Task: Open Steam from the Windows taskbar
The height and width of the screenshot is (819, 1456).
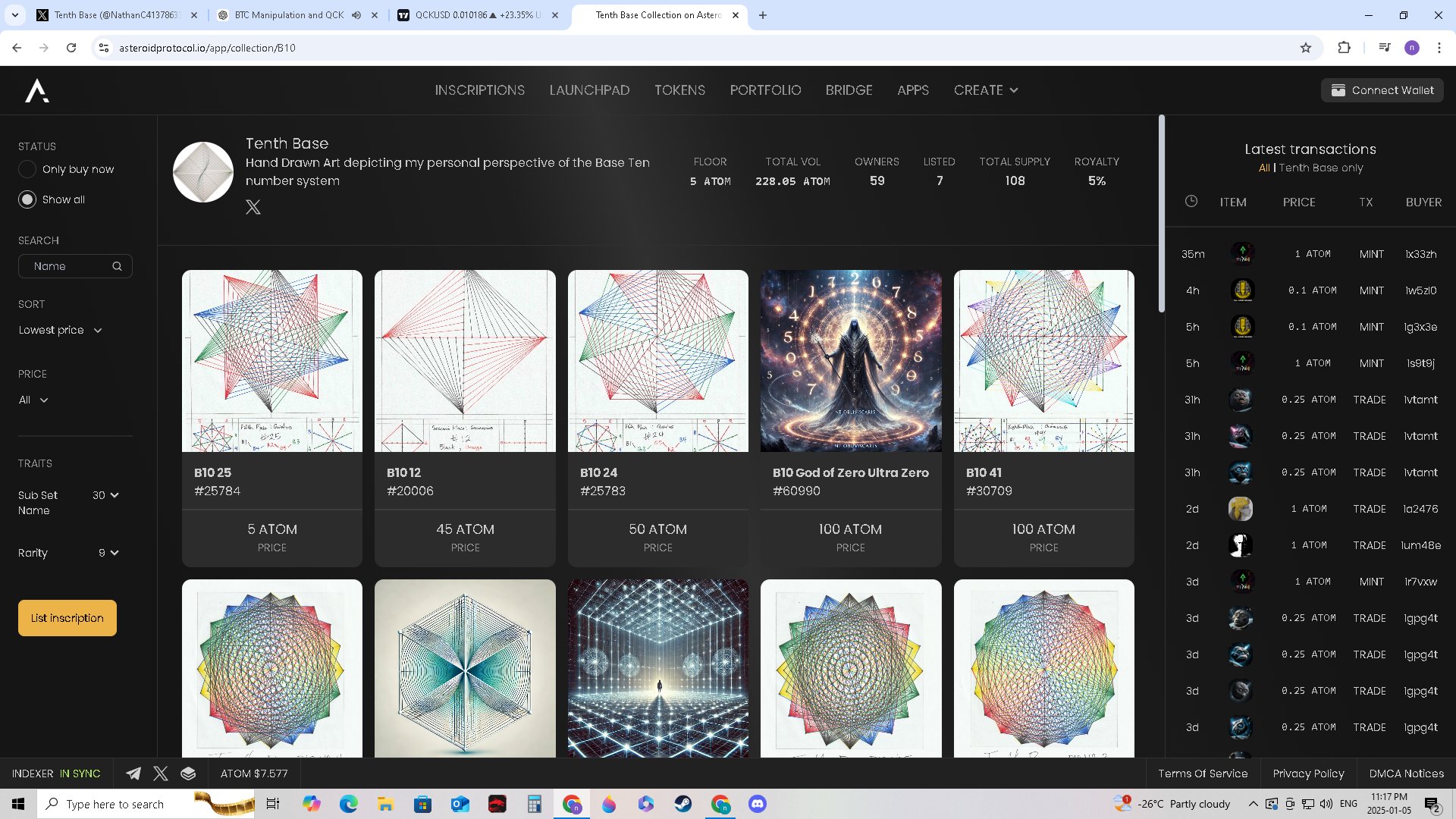Action: (683, 804)
